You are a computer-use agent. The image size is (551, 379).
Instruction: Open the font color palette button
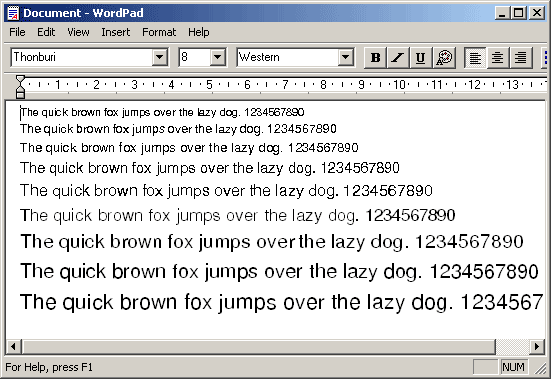[x=444, y=58]
